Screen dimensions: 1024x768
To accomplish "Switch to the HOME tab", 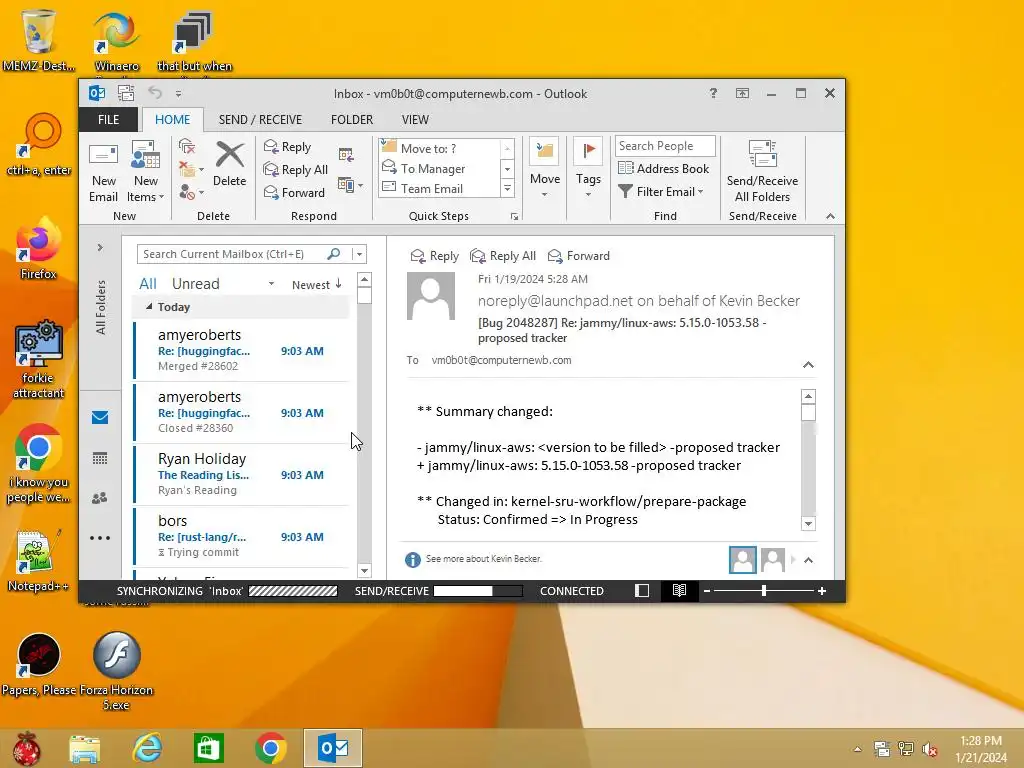I will [172, 120].
